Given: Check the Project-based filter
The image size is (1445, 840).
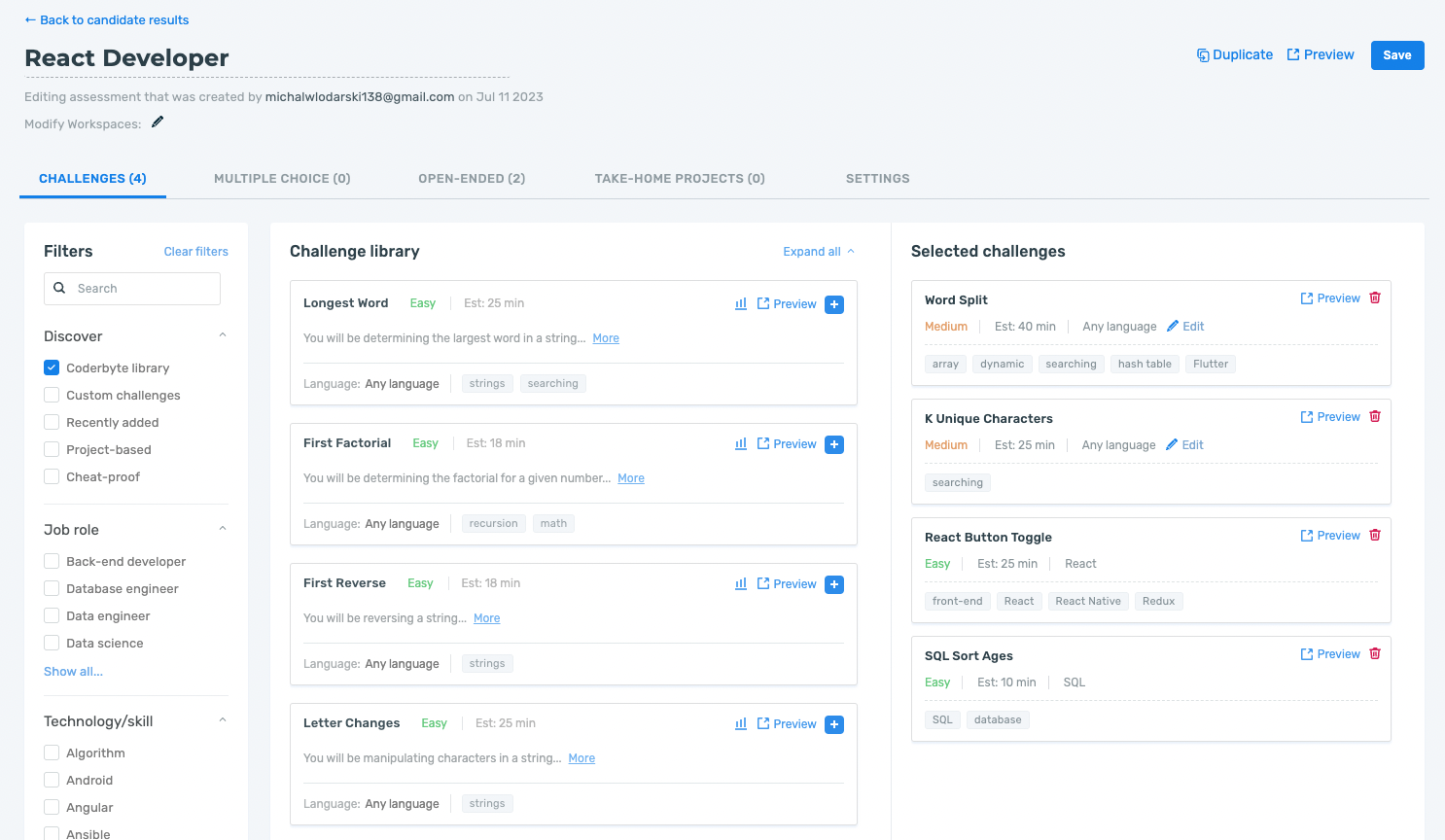Looking at the screenshot, I should coord(52,449).
